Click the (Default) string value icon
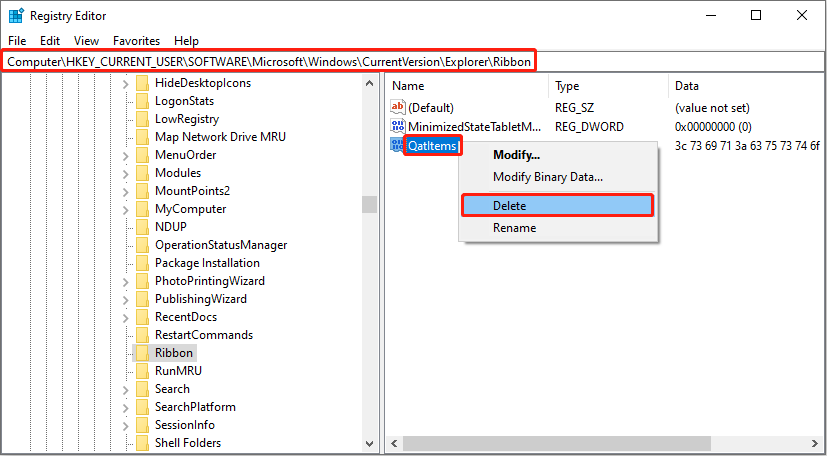 coord(398,108)
